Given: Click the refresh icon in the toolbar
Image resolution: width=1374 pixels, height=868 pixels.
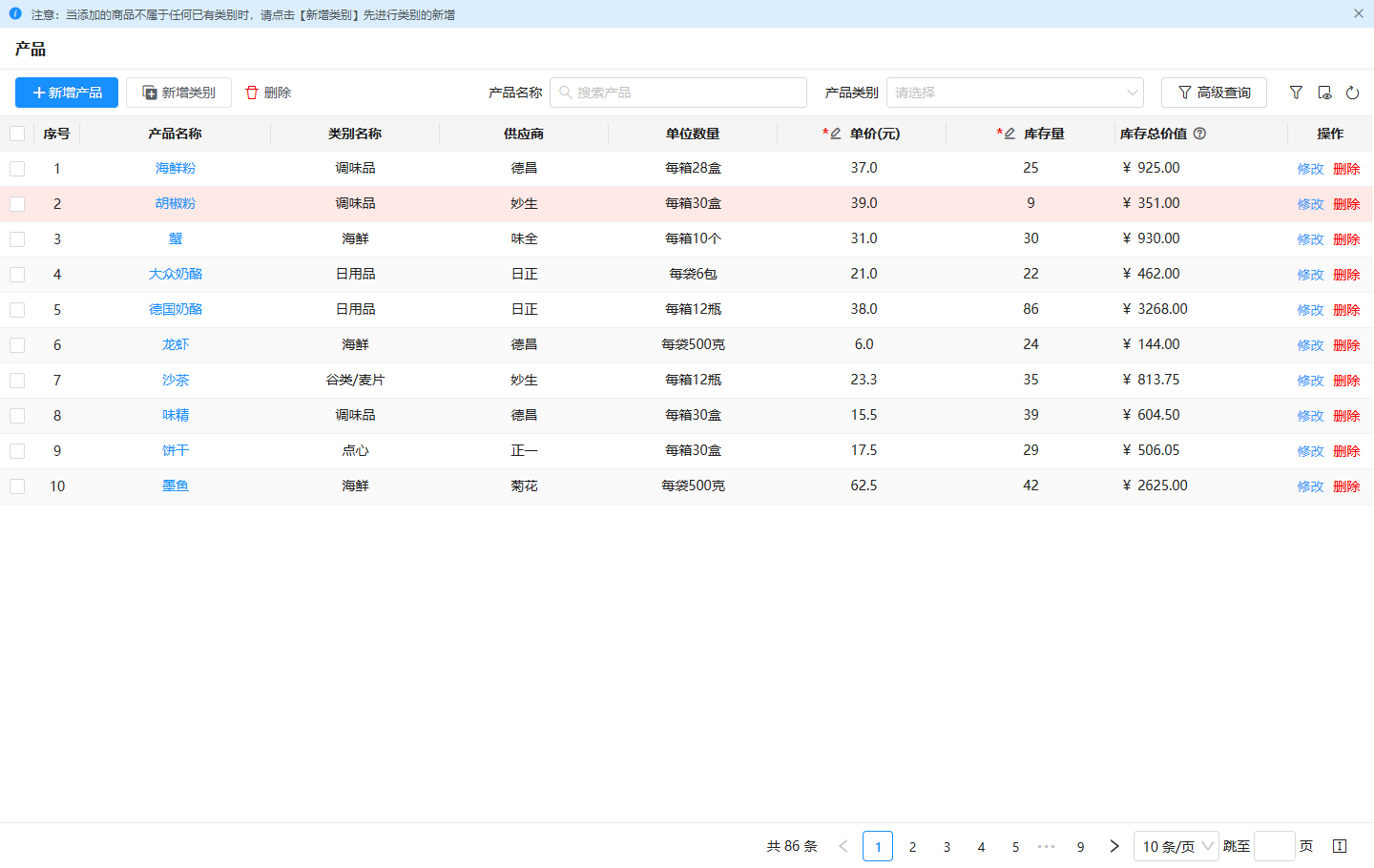Looking at the screenshot, I should [x=1352, y=93].
